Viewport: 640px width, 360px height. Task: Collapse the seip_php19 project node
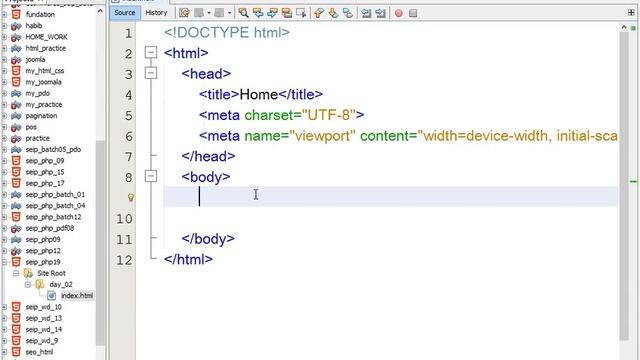click(4, 262)
